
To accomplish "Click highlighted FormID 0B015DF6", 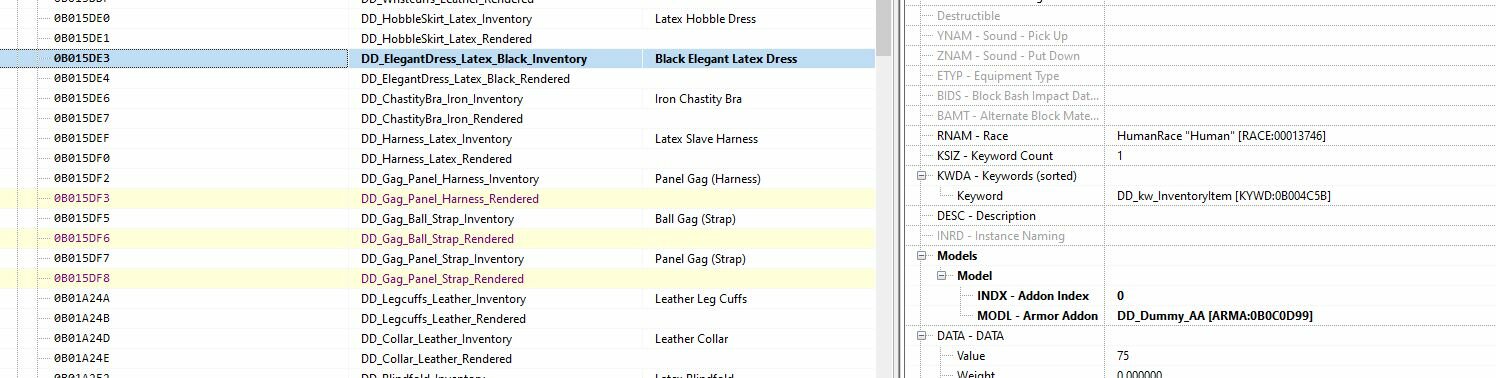I will pyautogui.click(x=82, y=239).
